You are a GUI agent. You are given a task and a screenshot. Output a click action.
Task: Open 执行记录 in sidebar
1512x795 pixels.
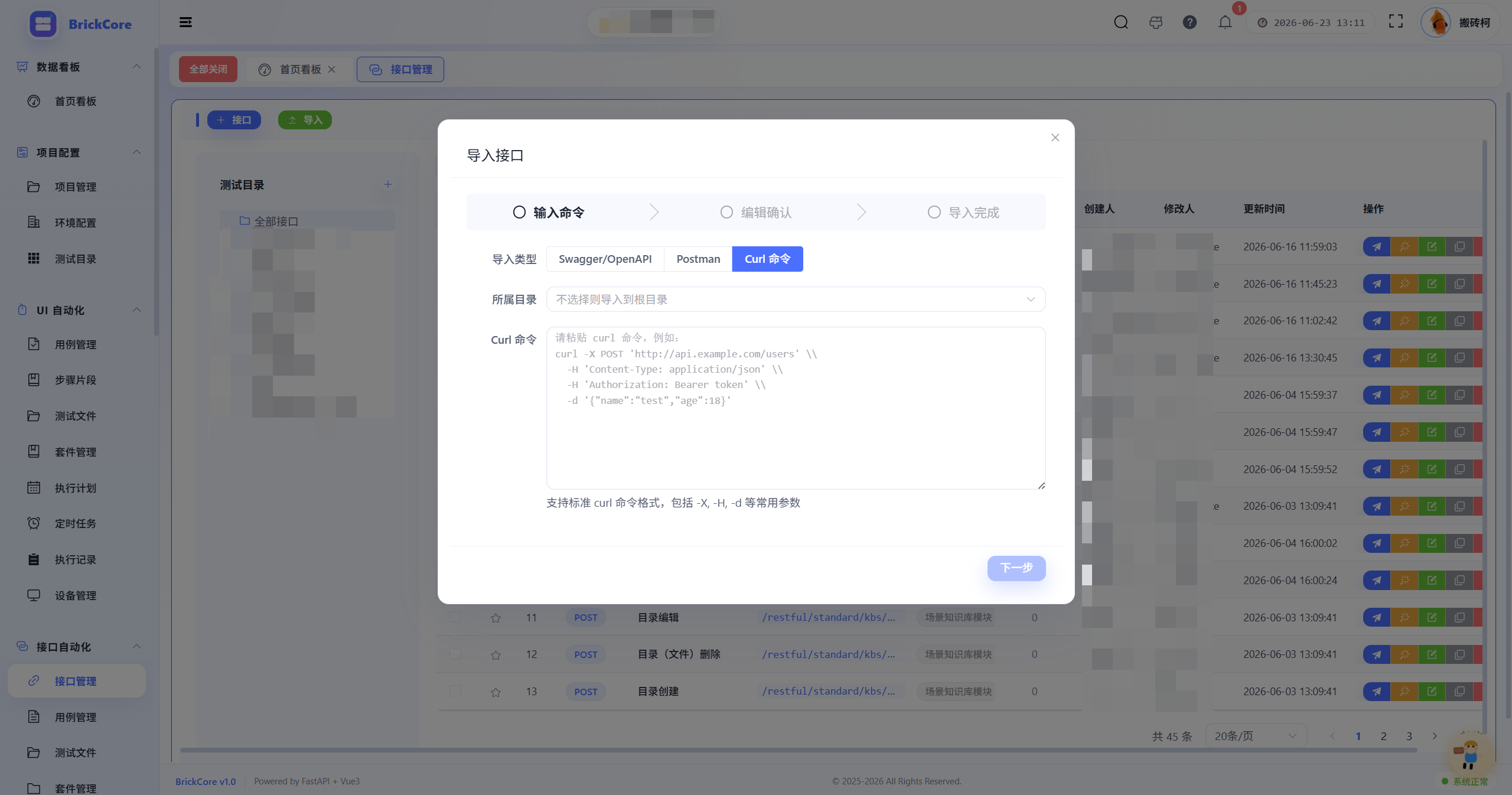pos(76,560)
